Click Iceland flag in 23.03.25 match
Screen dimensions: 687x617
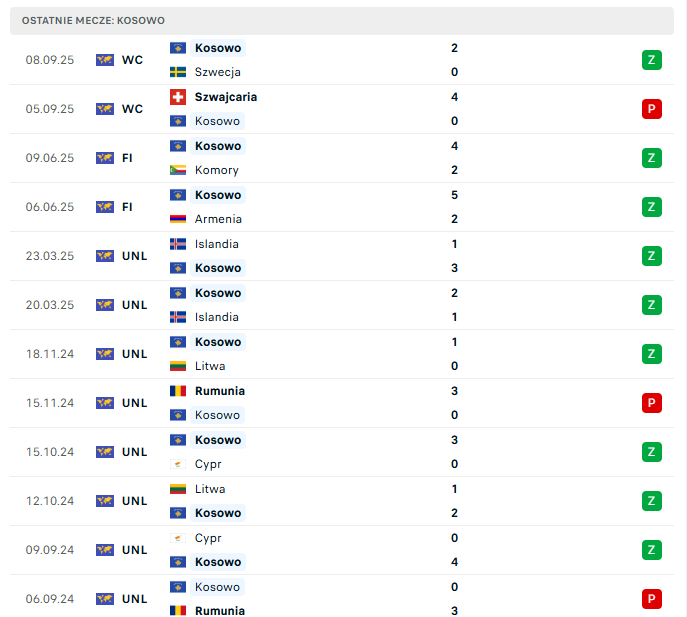point(178,244)
